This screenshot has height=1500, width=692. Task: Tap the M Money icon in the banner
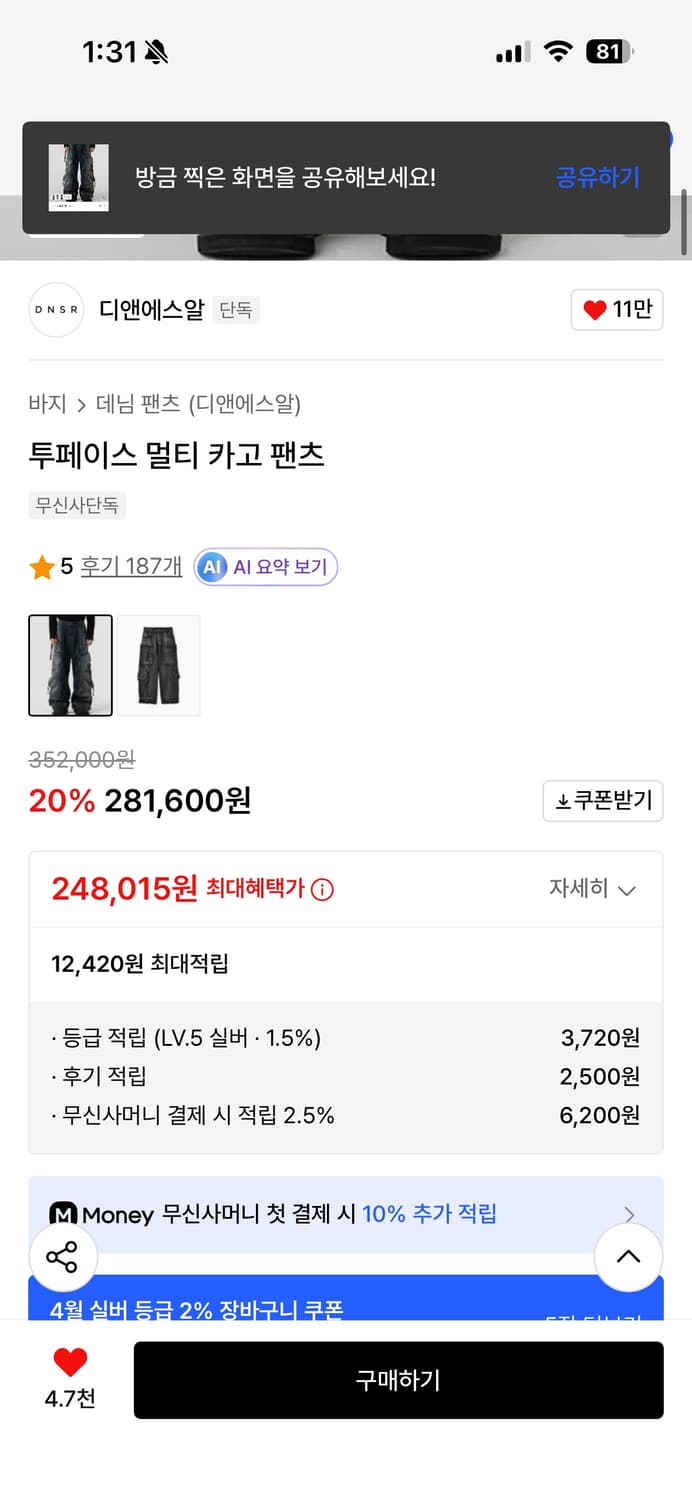pyautogui.click(x=64, y=1214)
